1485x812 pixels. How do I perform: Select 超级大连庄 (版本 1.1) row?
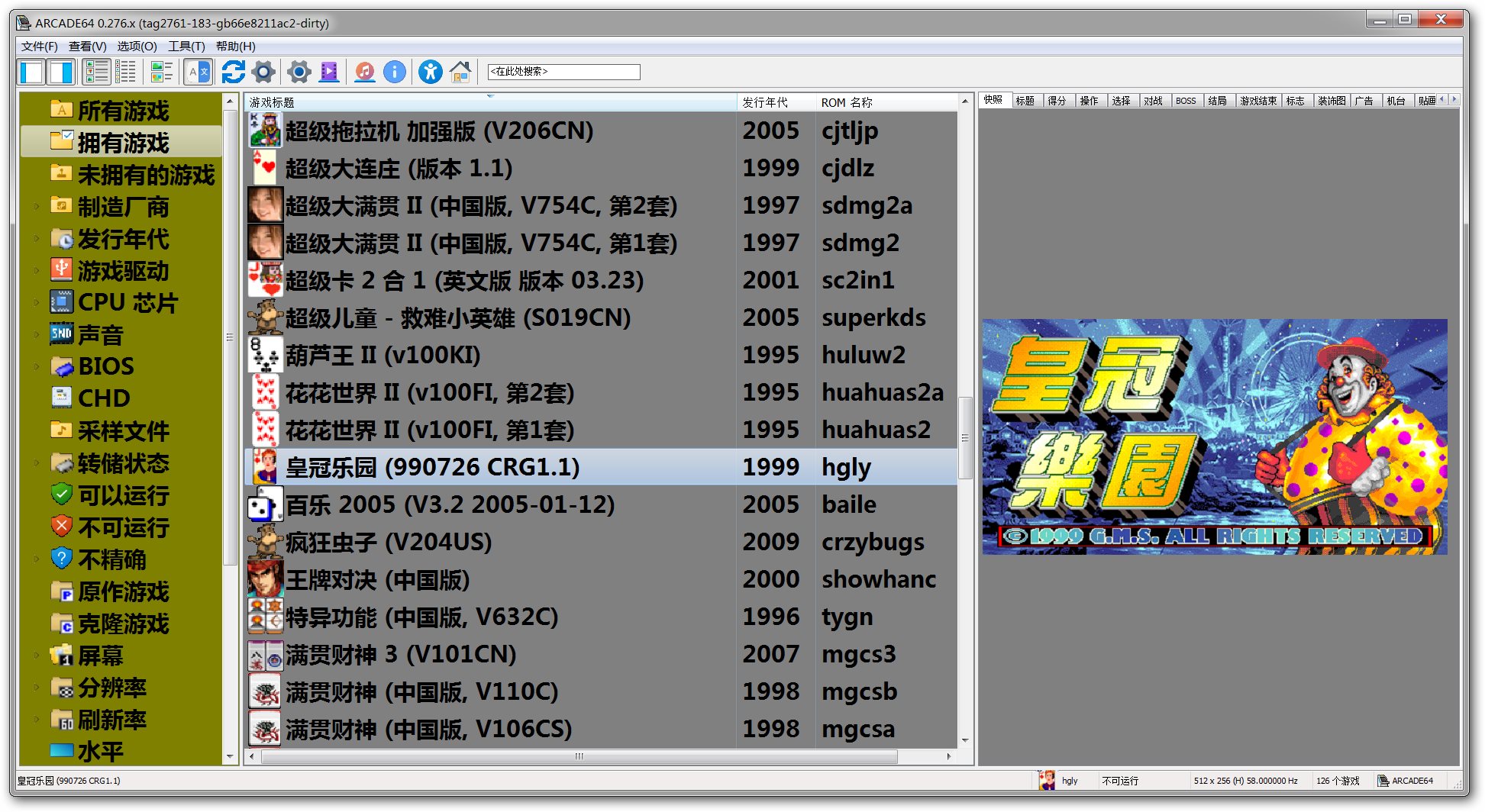pos(601,168)
